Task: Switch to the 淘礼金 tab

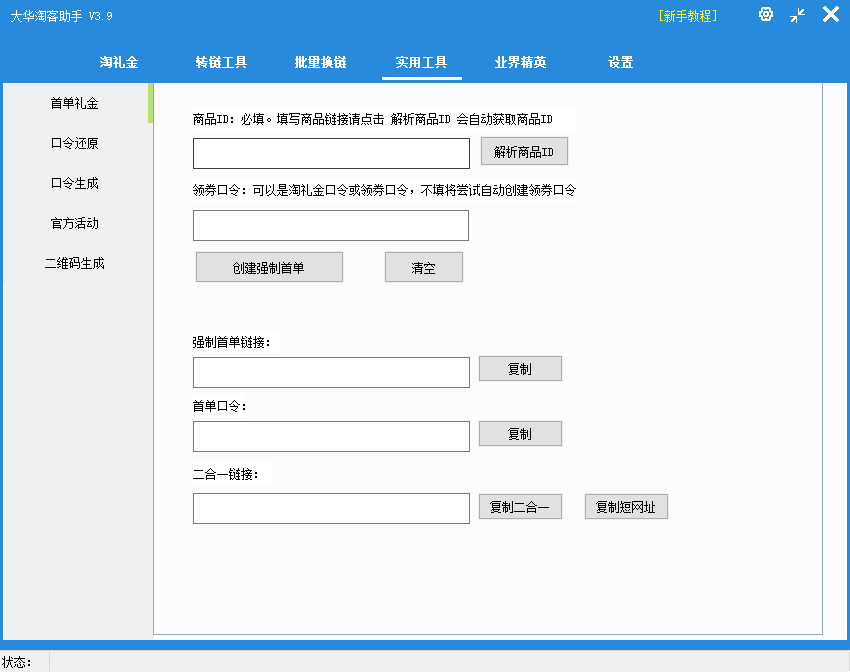Action: point(119,62)
